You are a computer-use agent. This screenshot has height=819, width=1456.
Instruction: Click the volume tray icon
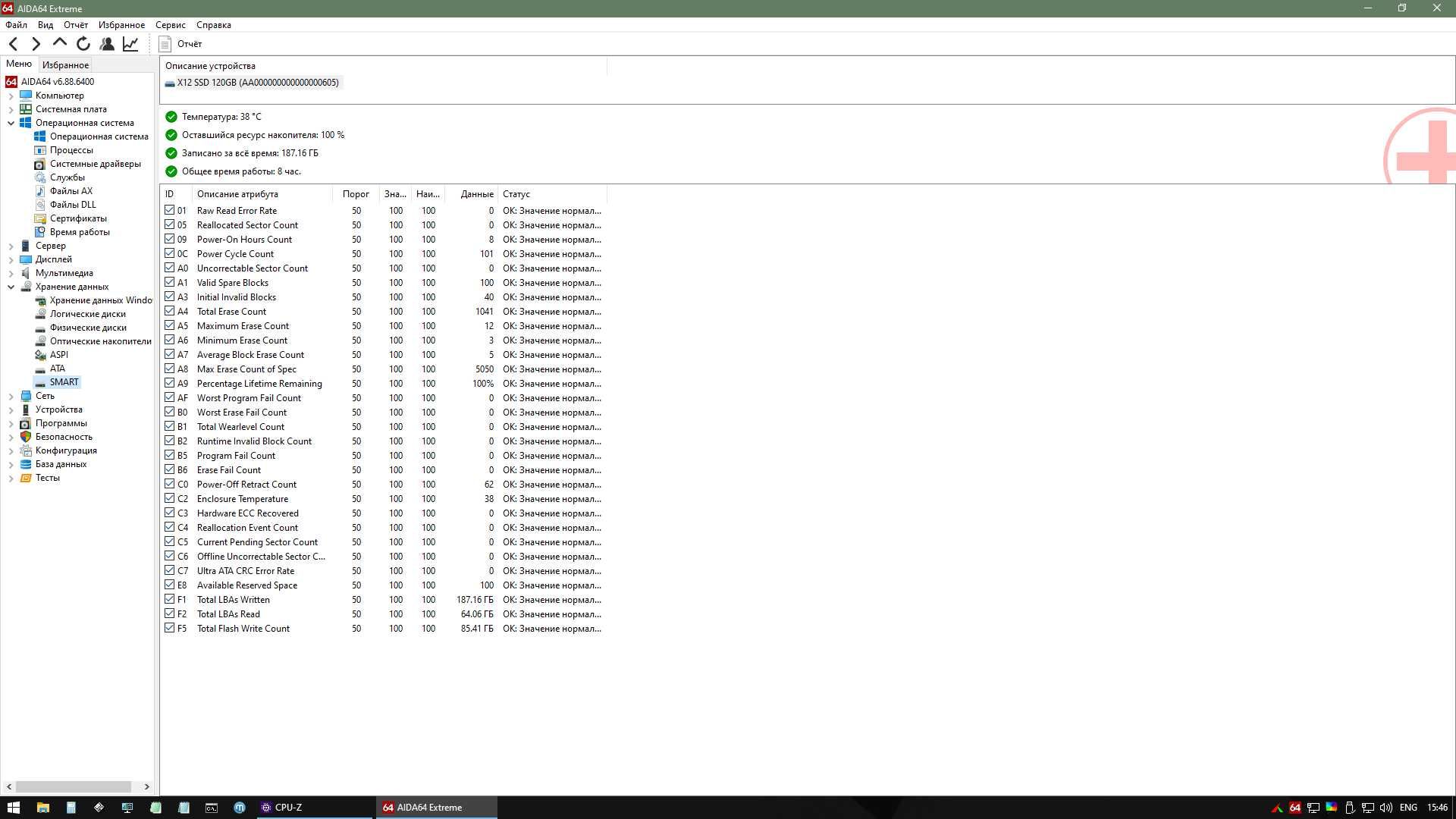click(1386, 808)
